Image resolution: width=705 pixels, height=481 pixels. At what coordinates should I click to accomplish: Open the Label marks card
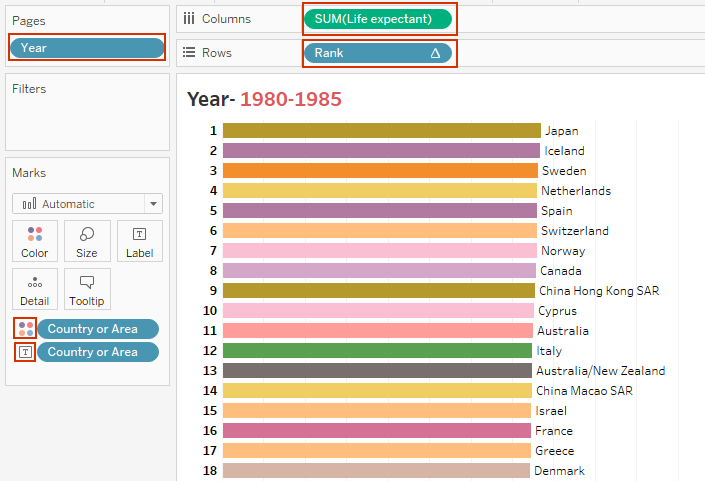point(139,241)
